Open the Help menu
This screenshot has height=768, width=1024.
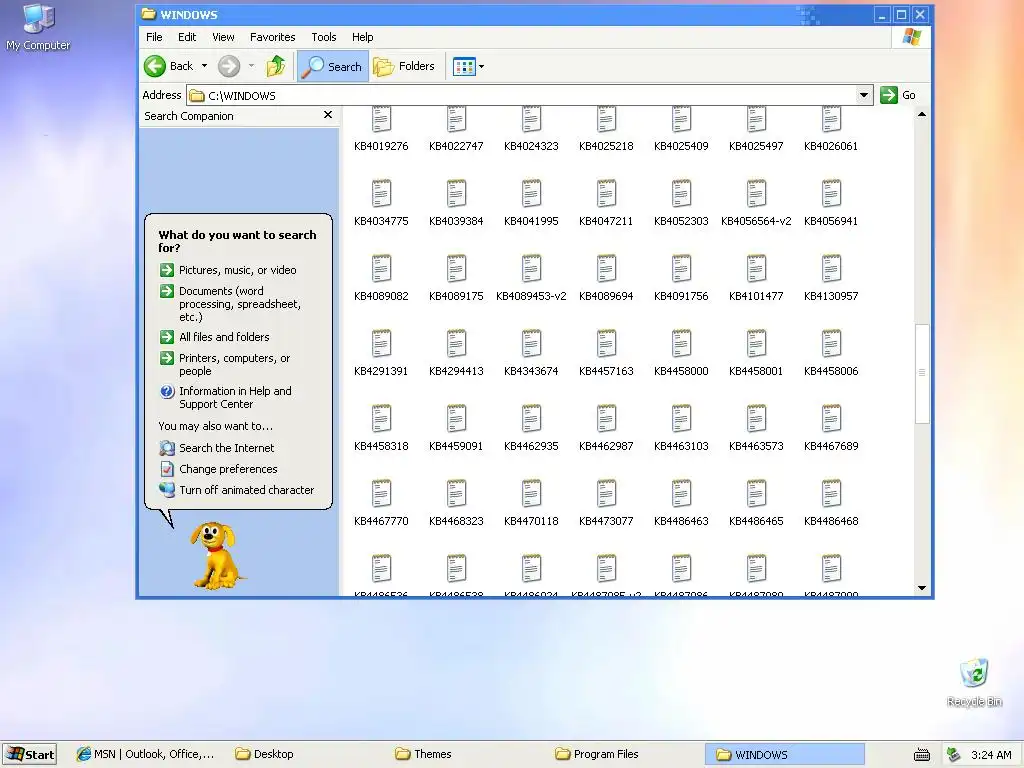click(362, 37)
